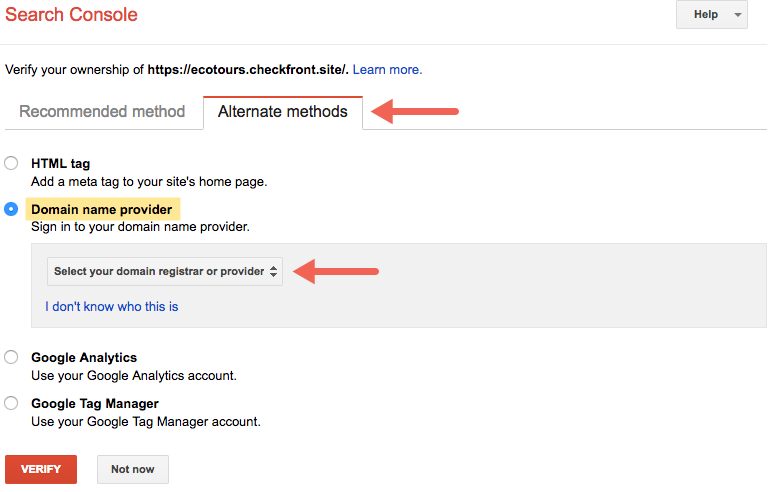Switch to the Alternate methods tab
The height and width of the screenshot is (492, 775).
point(283,112)
